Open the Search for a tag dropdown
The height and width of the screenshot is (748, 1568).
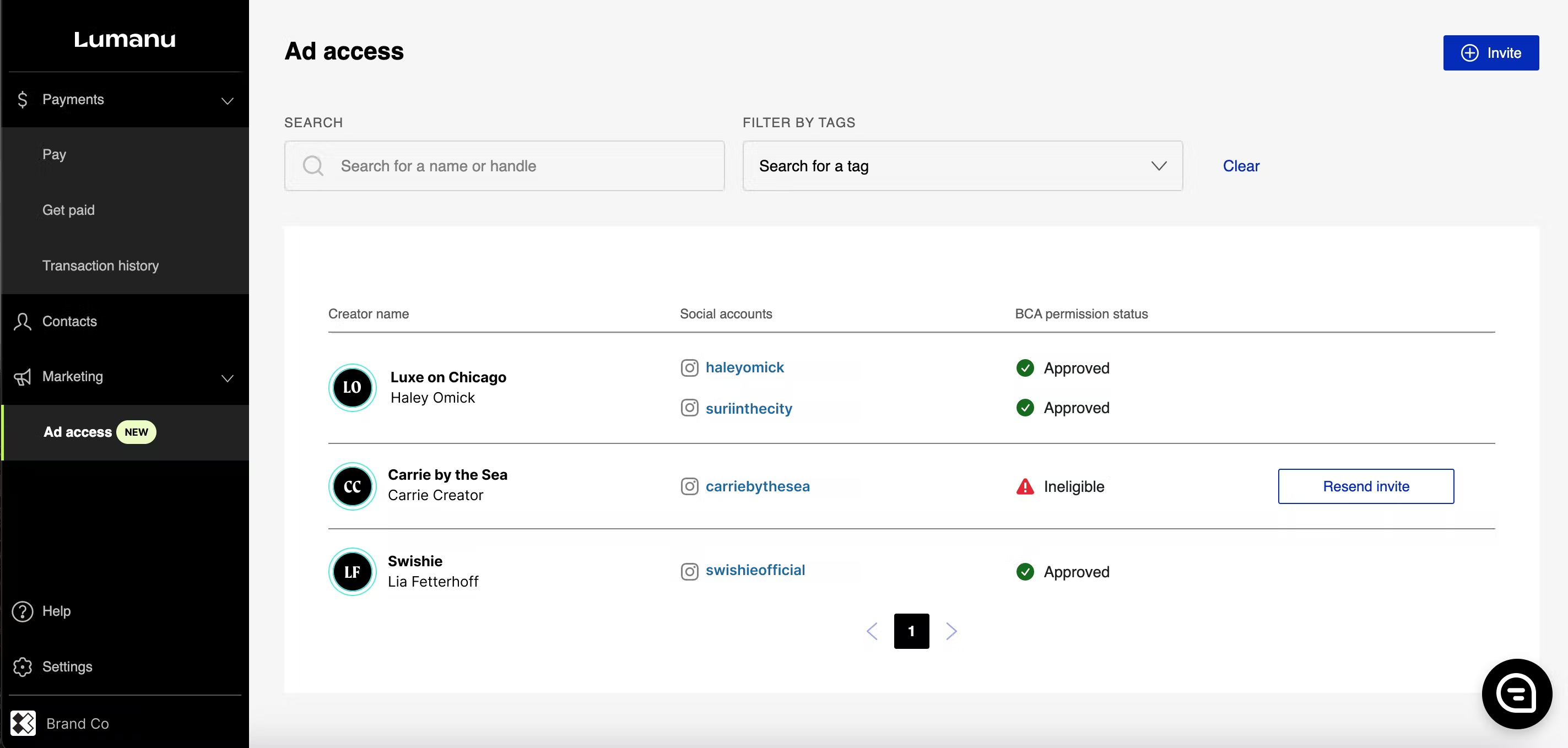pyautogui.click(x=962, y=166)
